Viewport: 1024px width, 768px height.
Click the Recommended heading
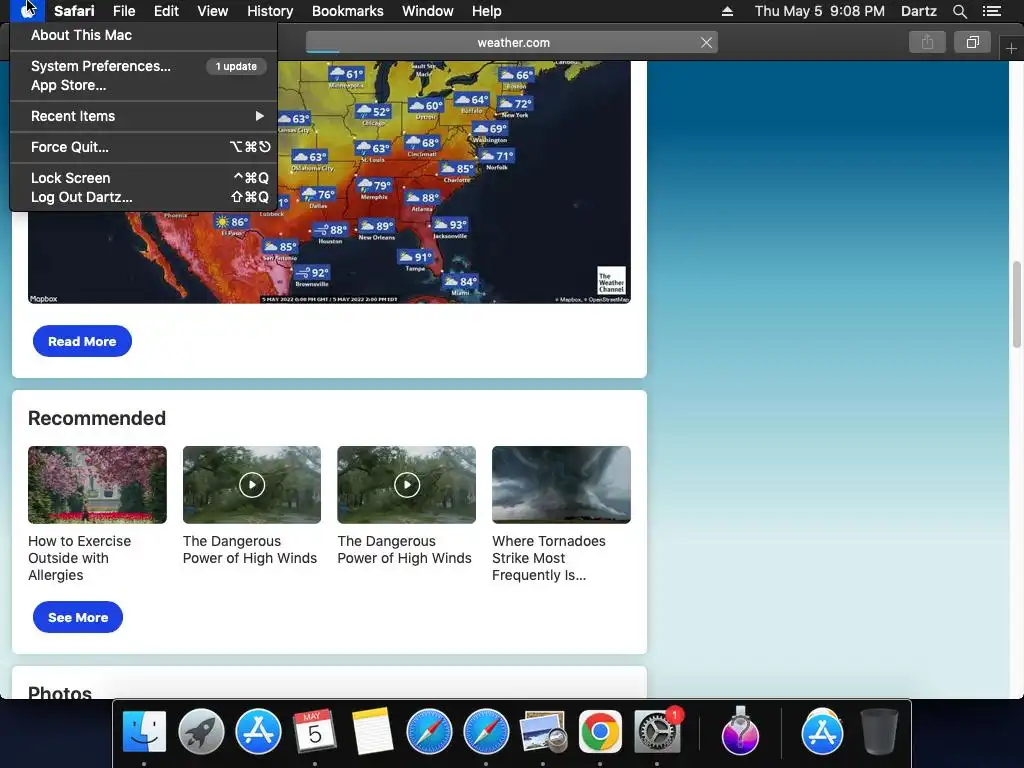pyautogui.click(x=97, y=418)
